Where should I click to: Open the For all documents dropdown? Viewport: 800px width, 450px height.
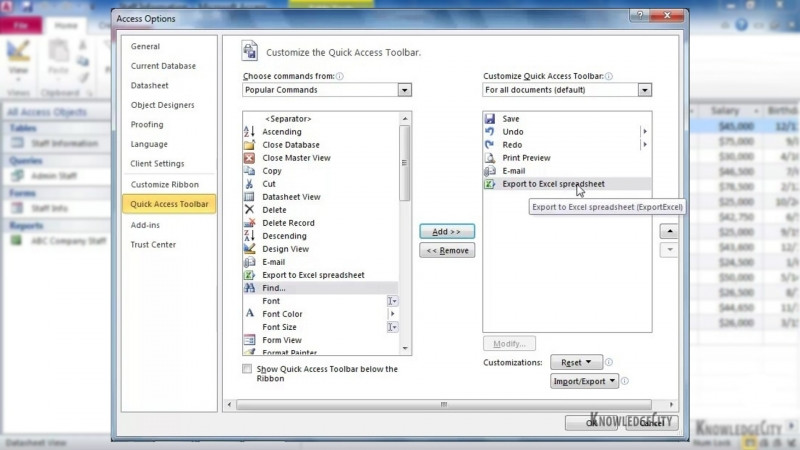645,90
